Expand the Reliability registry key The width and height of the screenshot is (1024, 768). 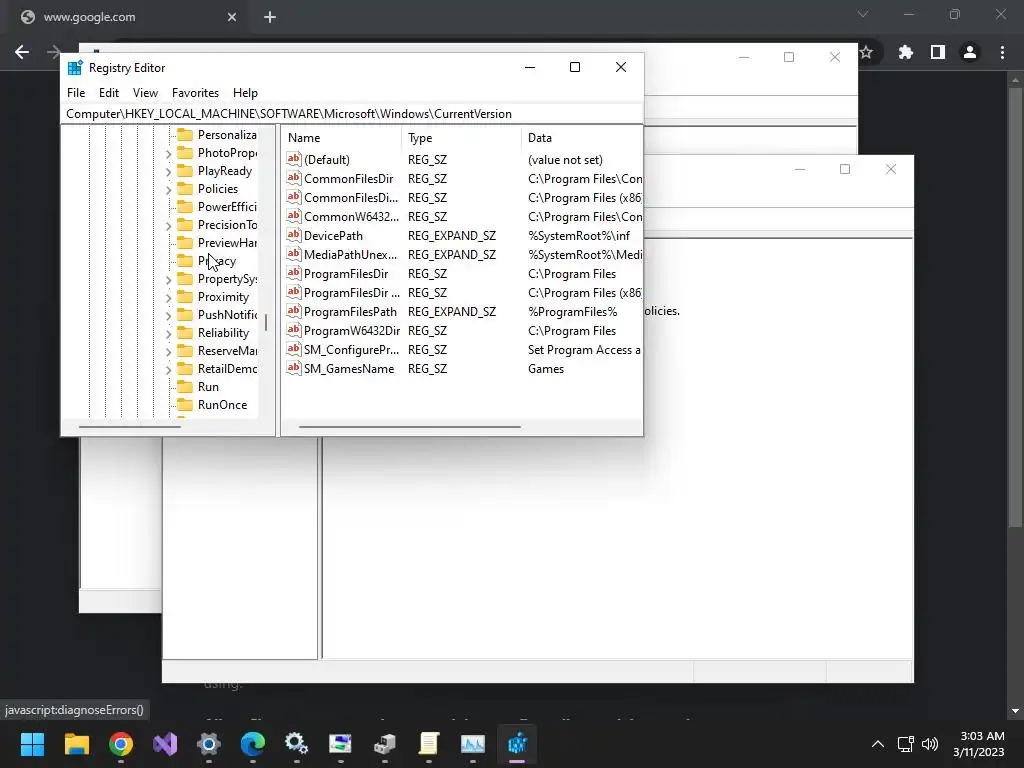168,334
